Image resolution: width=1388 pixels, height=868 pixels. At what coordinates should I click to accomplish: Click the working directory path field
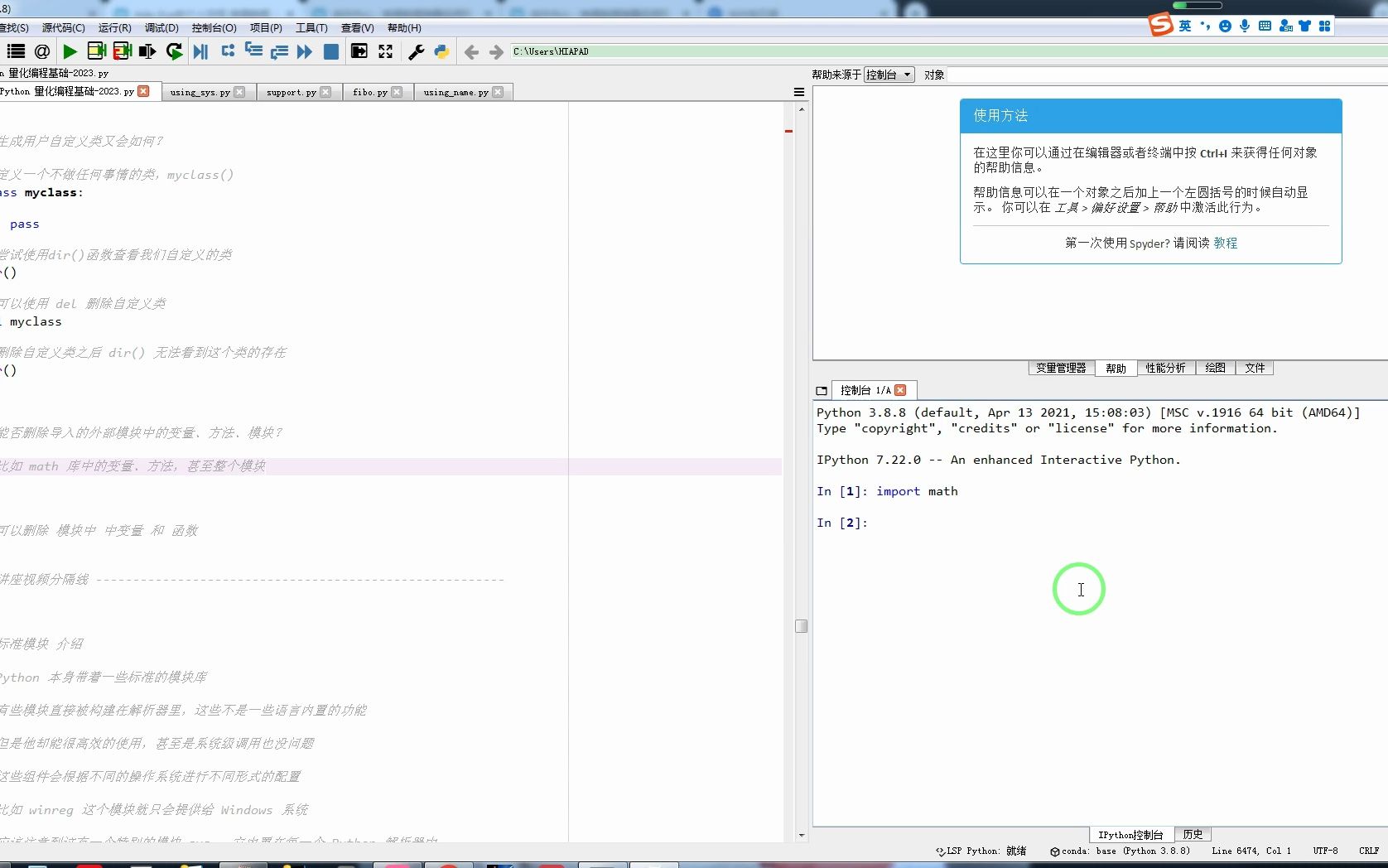point(948,51)
